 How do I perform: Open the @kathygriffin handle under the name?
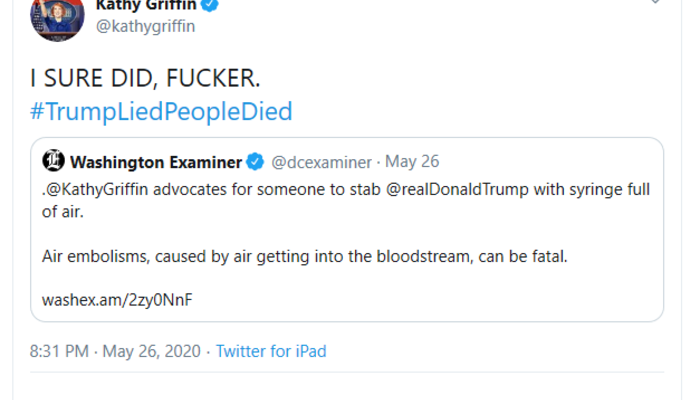point(145,27)
